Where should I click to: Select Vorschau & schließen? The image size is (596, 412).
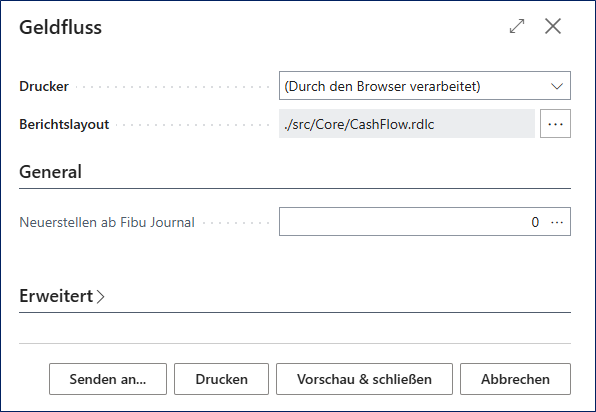(x=364, y=379)
